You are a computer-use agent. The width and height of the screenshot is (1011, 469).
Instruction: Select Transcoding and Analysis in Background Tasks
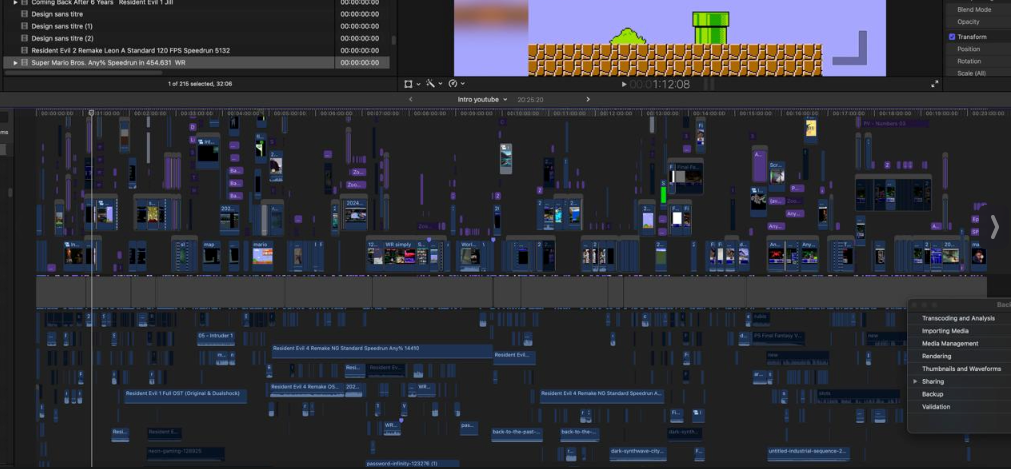(x=958, y=318)
